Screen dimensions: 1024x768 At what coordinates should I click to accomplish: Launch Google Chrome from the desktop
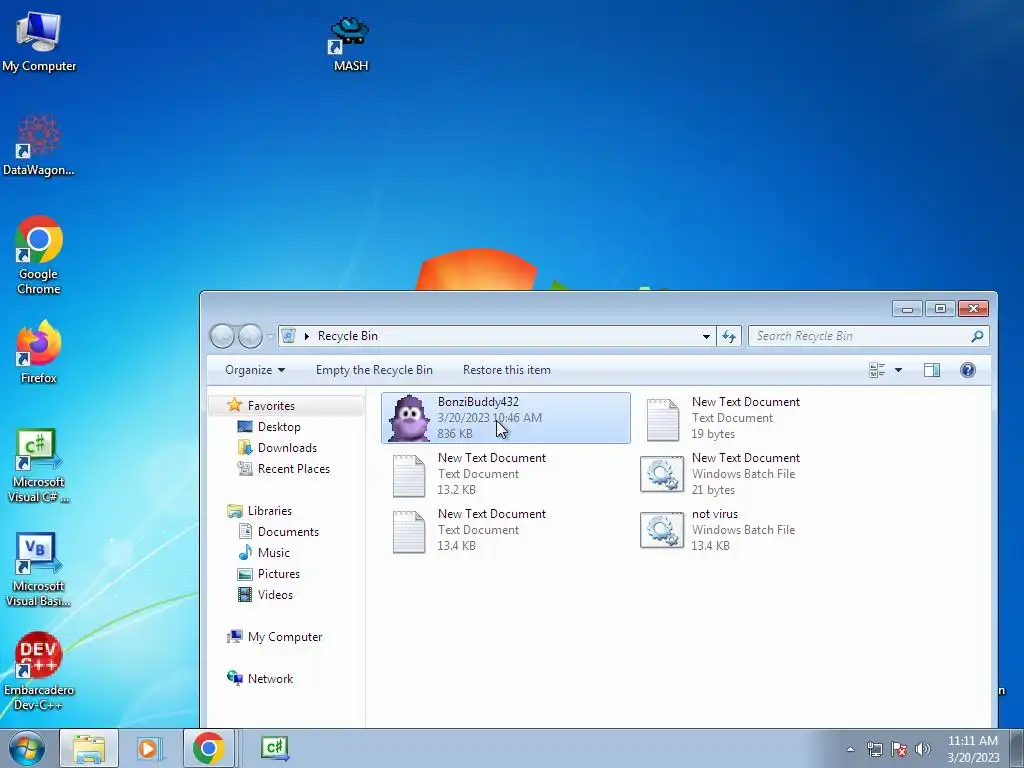39,255
